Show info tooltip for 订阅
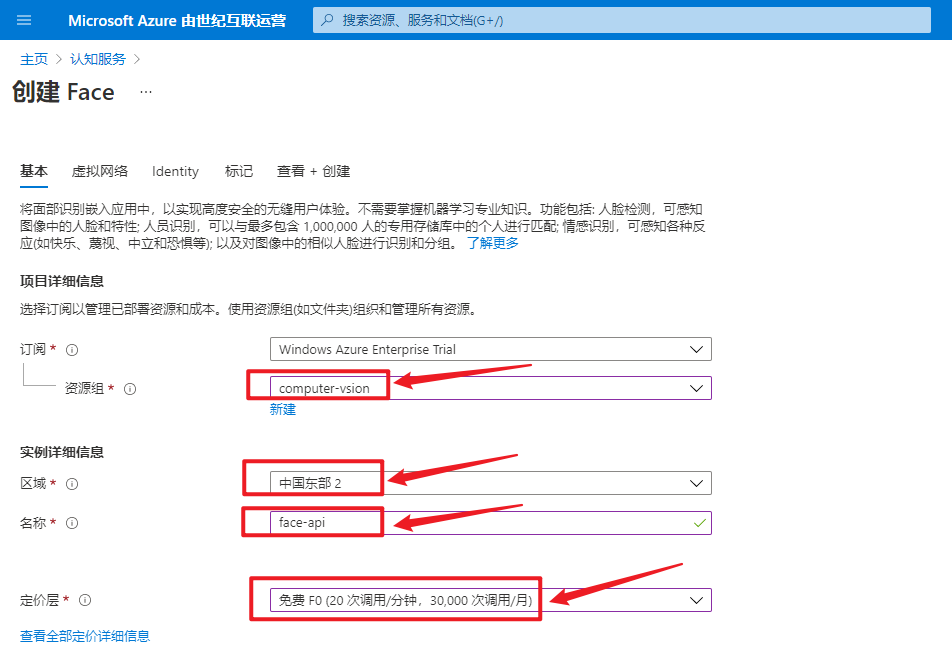The width and height of the screenshot is (952, 668). pos(72,350)
